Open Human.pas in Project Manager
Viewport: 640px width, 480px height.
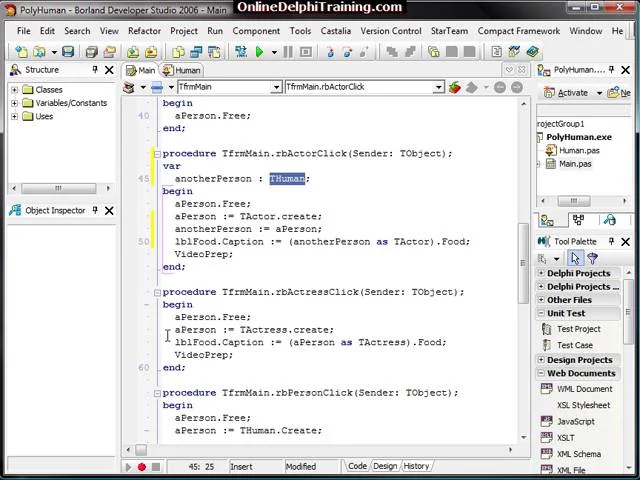point(578,150)
